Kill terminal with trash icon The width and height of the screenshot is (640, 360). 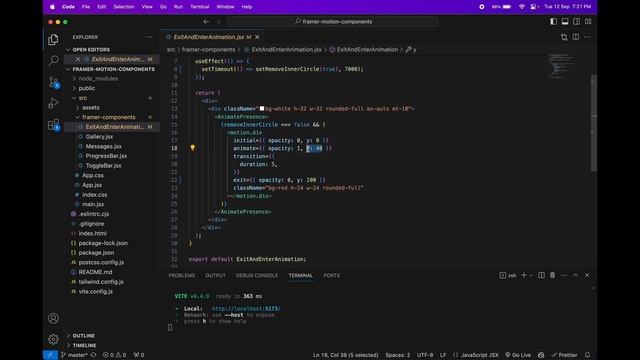[553, 276]
